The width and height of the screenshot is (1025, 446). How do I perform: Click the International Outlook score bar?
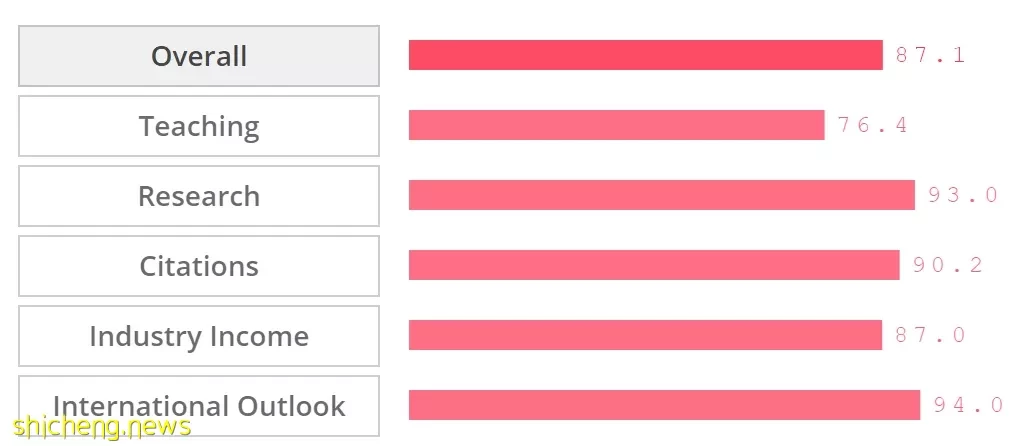point(664,405)
